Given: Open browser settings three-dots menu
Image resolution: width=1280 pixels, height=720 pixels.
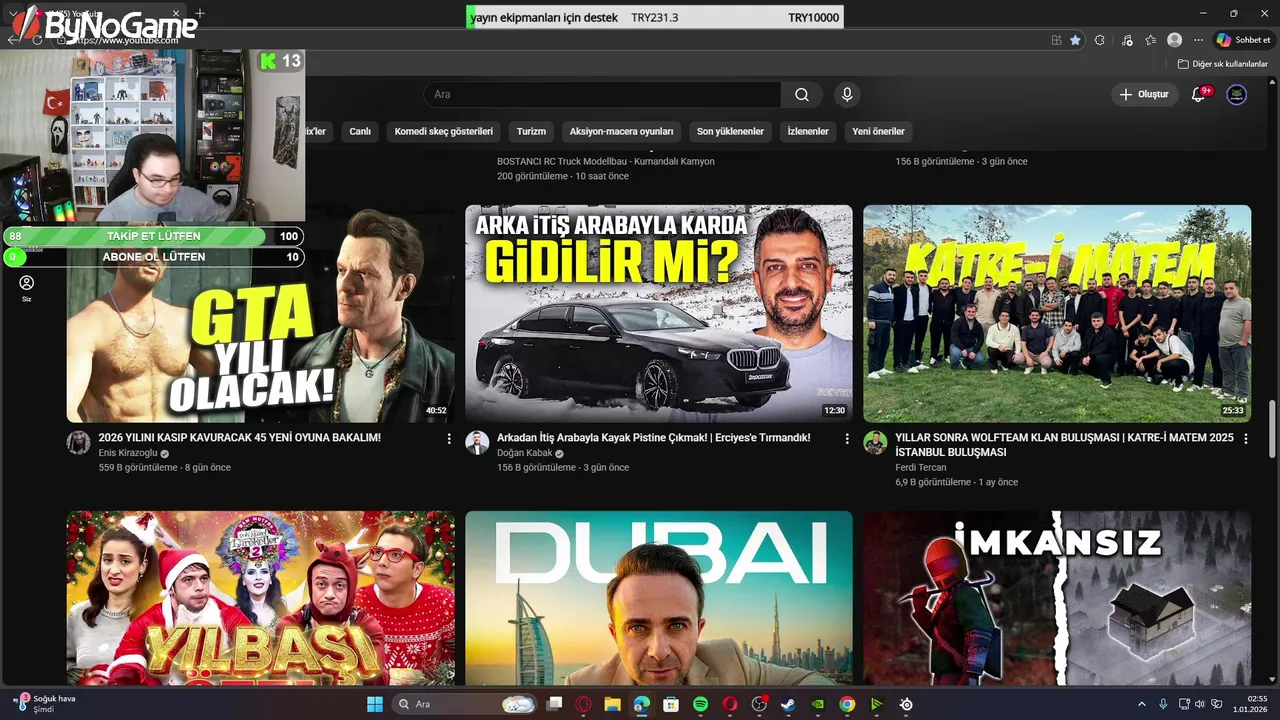Looking at the screenshot, I should [1198, 40].
